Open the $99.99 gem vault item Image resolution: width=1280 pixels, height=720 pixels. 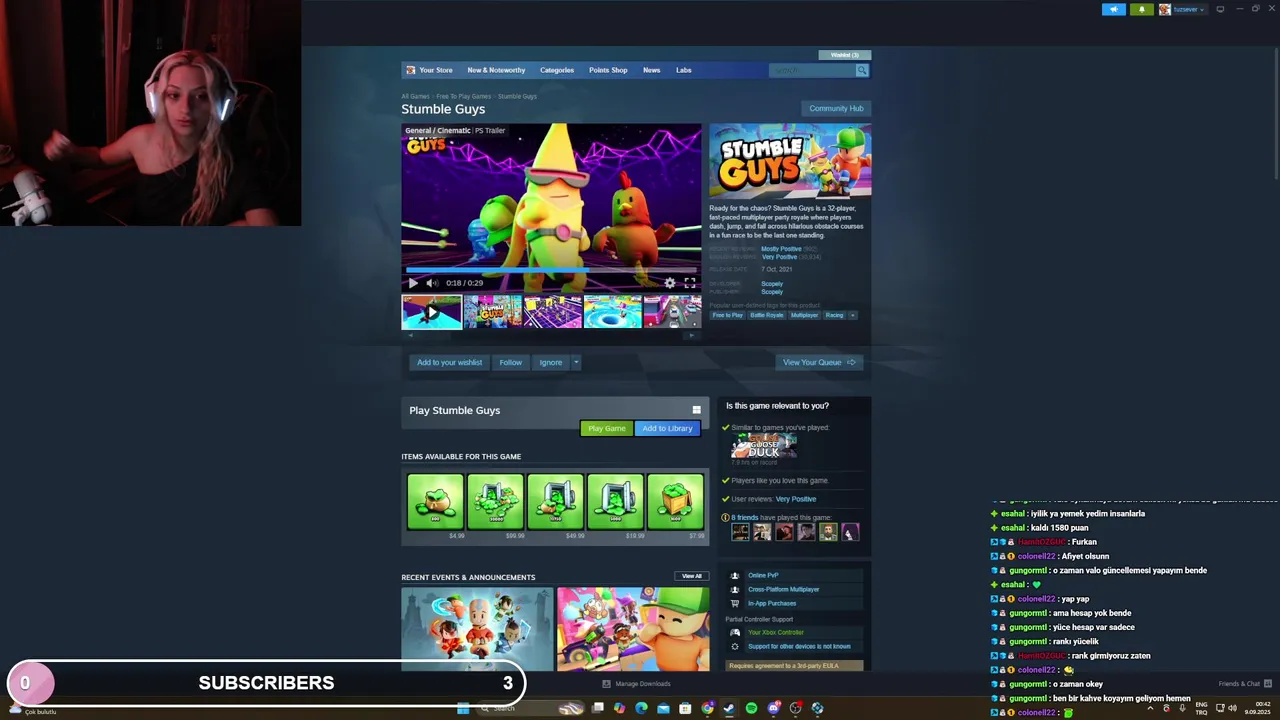pyautogui.click(x=495, y=502)
